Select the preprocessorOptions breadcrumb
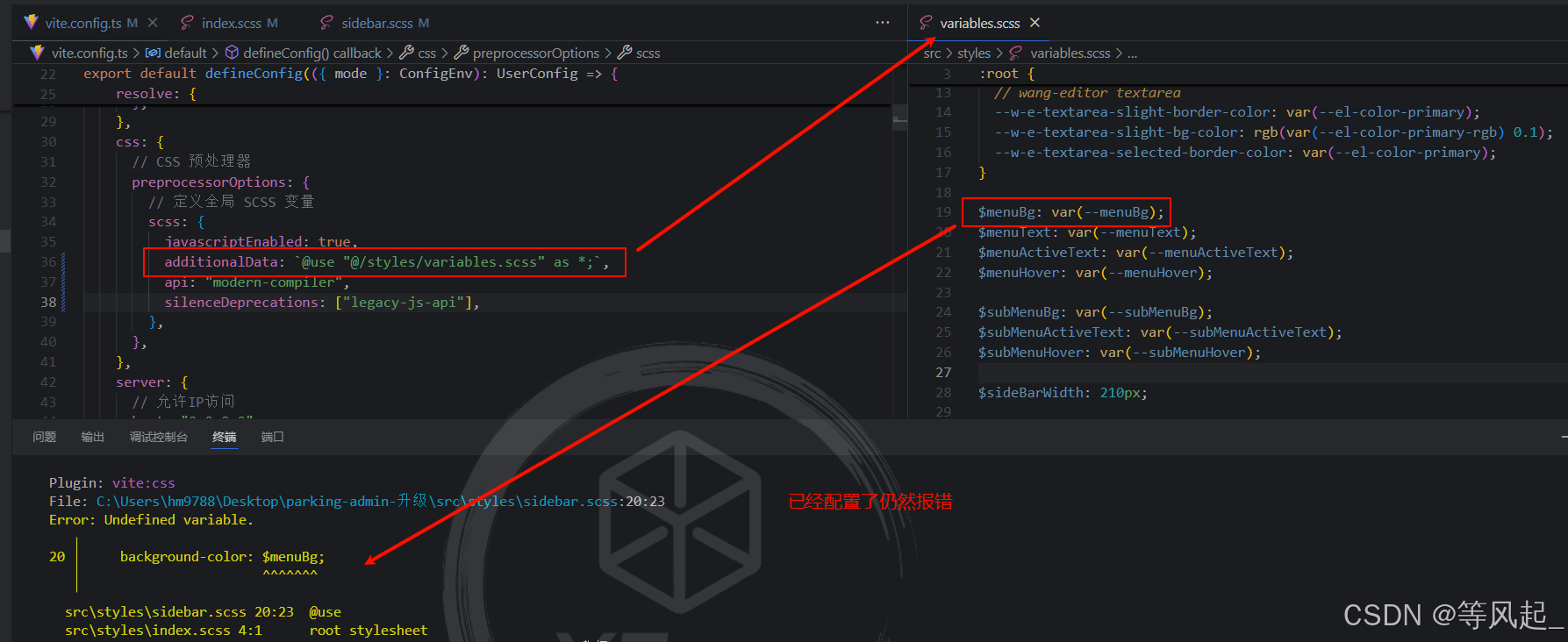Screen dimensions: 1568x642 536,53
